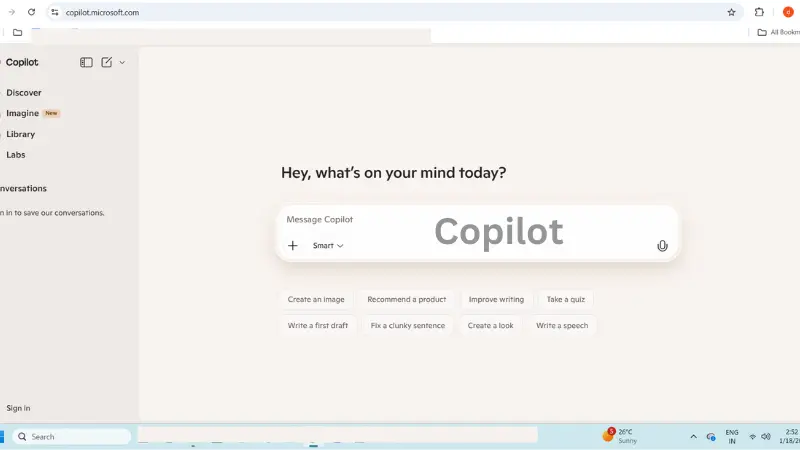800x450 pixels.
Task: Click the taskbar volume speaker icon
Action: pyautogui.click(x=766, y=437)
